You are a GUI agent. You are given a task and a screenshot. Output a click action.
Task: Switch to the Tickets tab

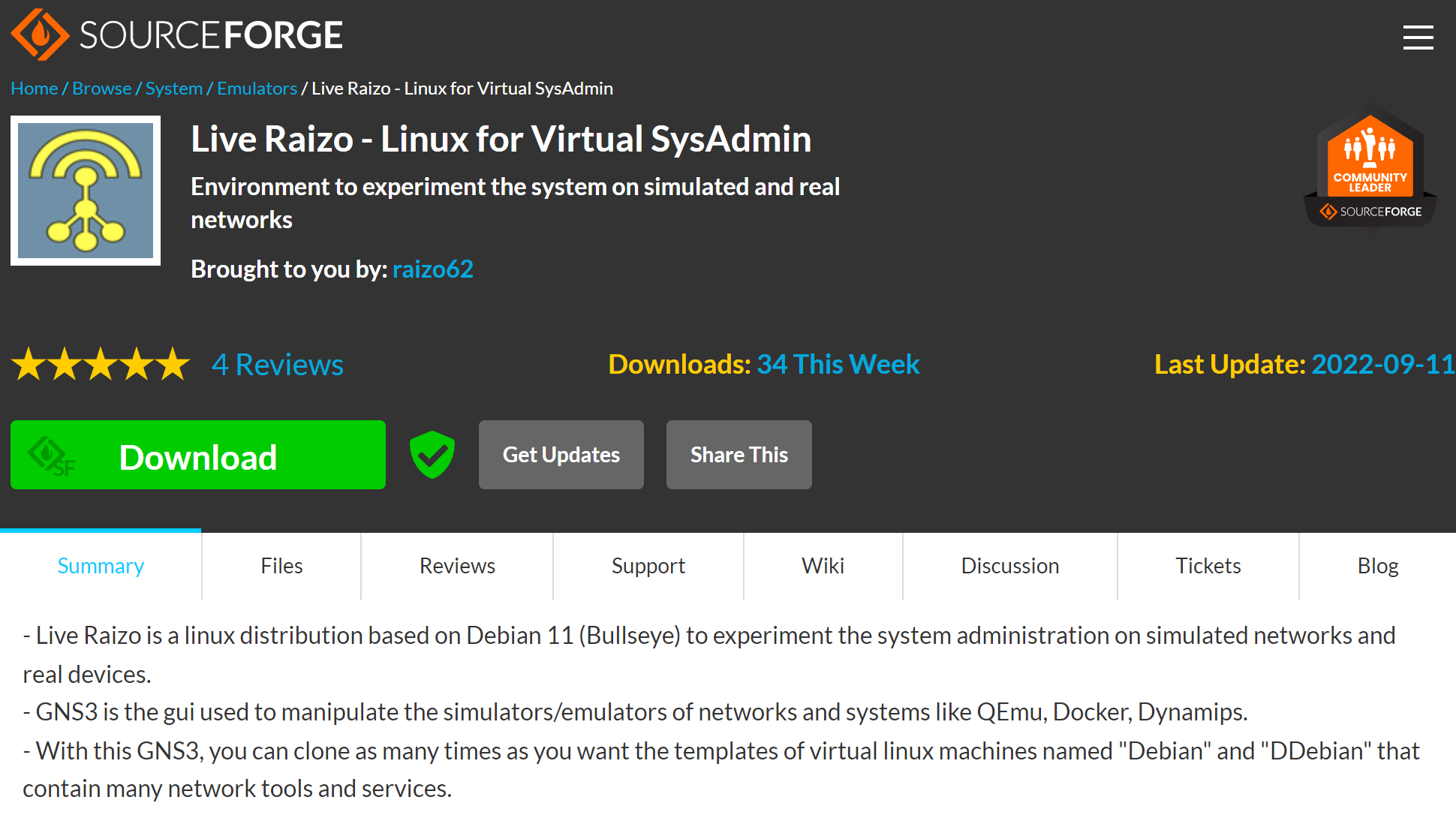(1208, 566)
